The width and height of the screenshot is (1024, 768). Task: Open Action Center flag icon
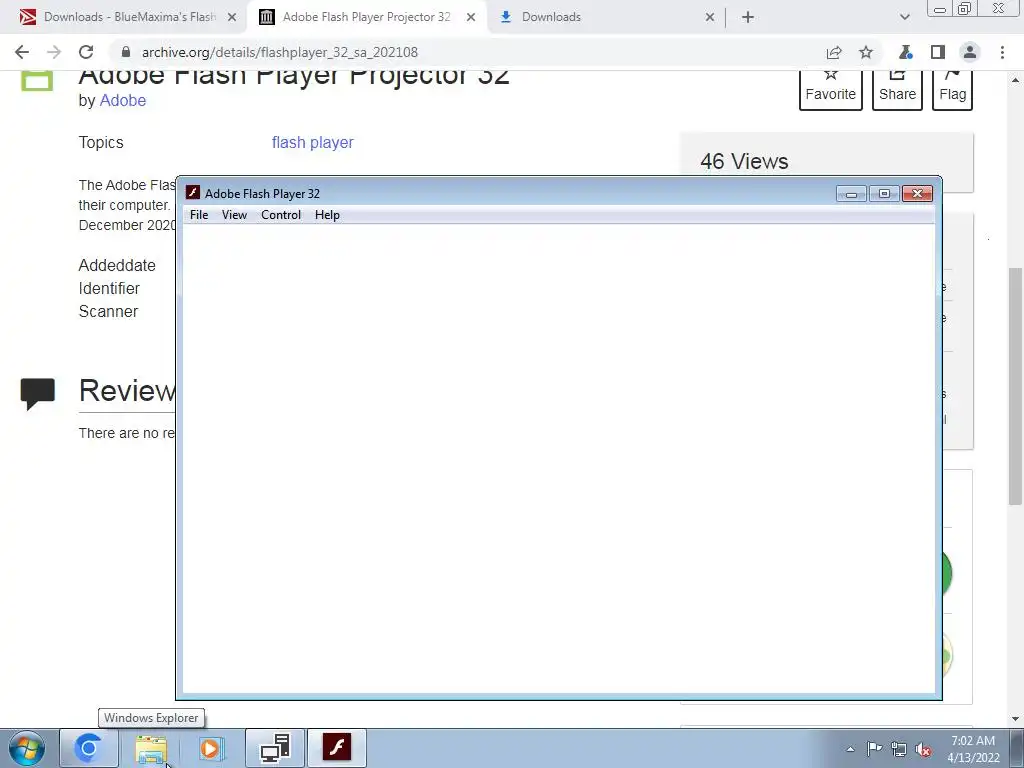[874, 749]
